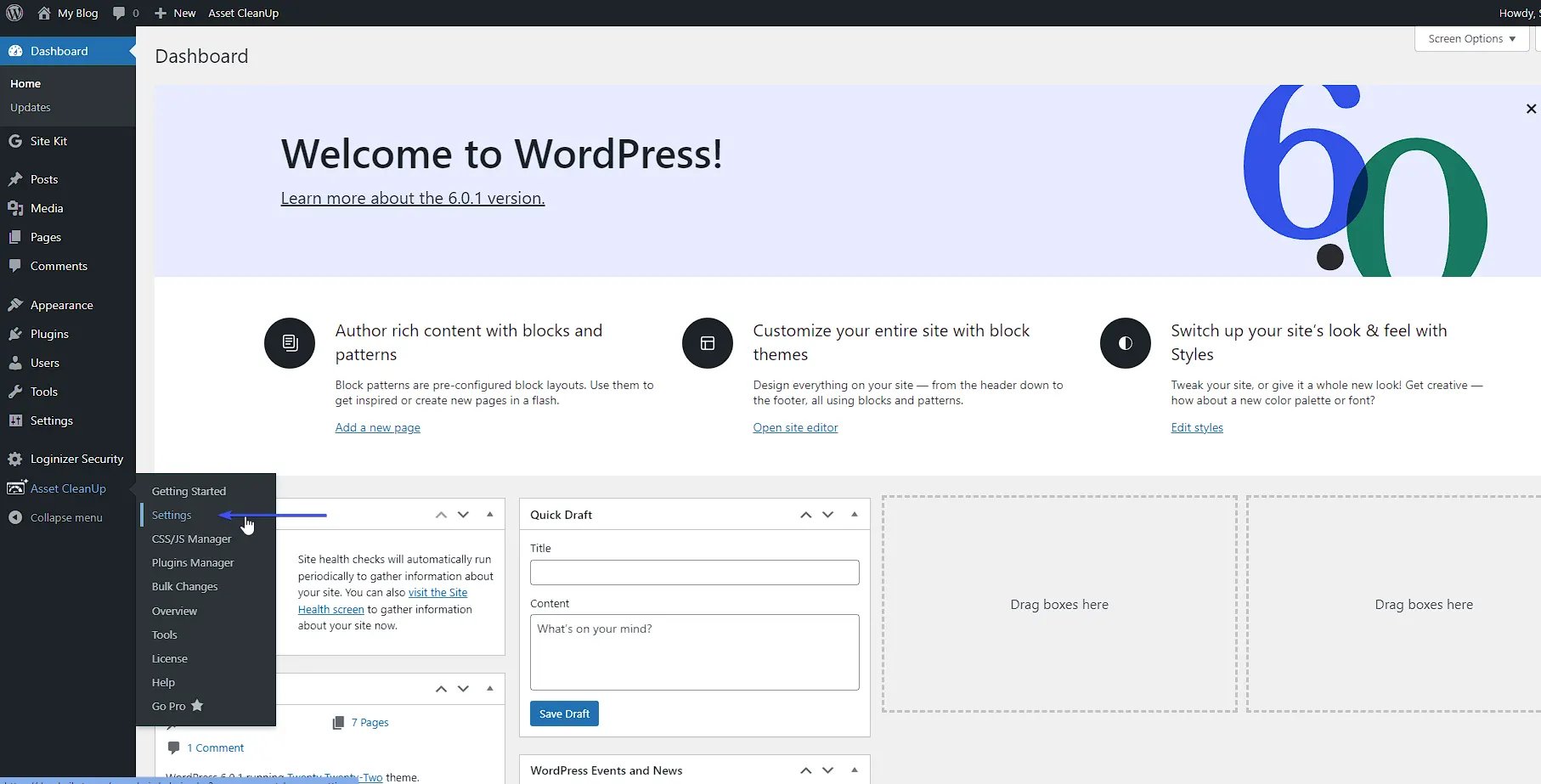This screenshot has width=1541, height=784.
Task: Move Site Health box up
Action: click(441, 515)
